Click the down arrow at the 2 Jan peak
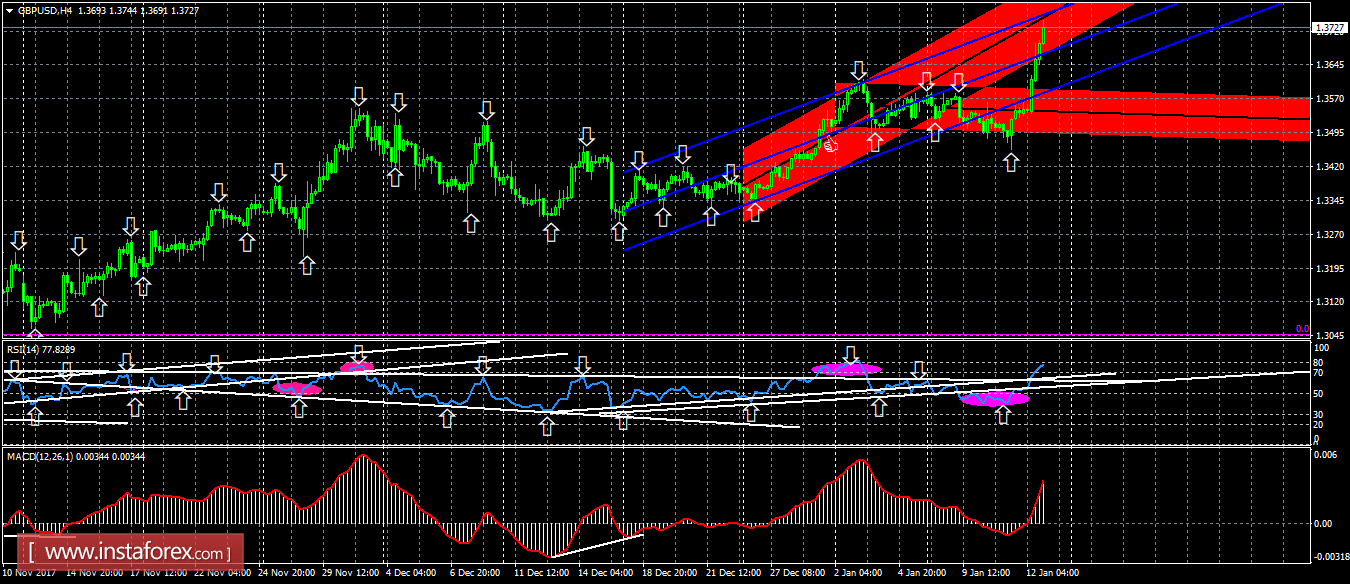This screenshot has width=1350, height=584. [x=858, y=70]
